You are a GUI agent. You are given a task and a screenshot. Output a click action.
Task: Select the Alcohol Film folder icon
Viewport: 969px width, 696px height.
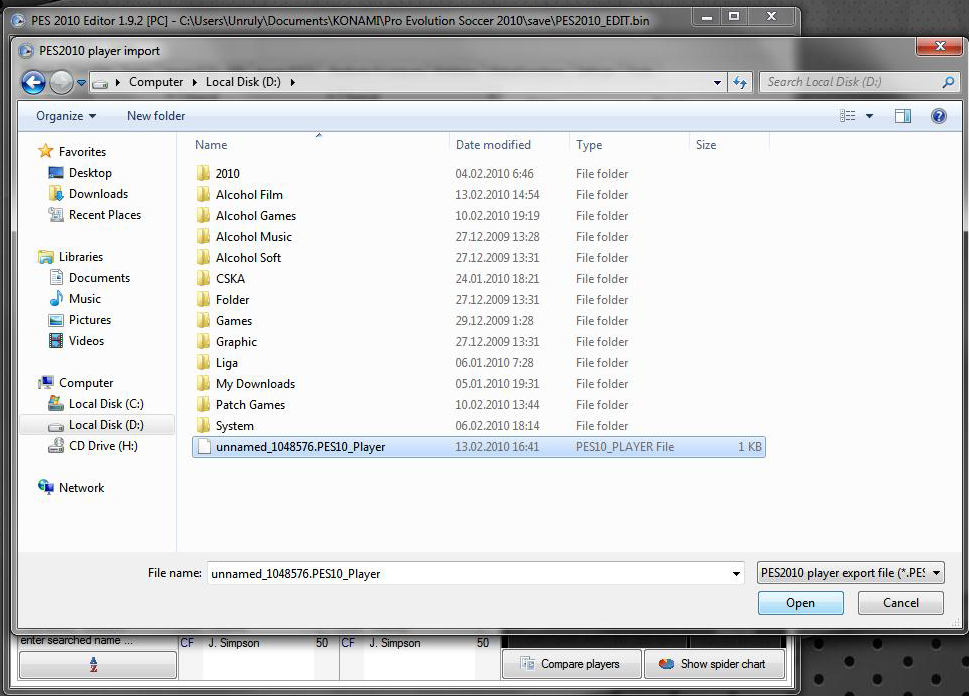tap(203, 194)
